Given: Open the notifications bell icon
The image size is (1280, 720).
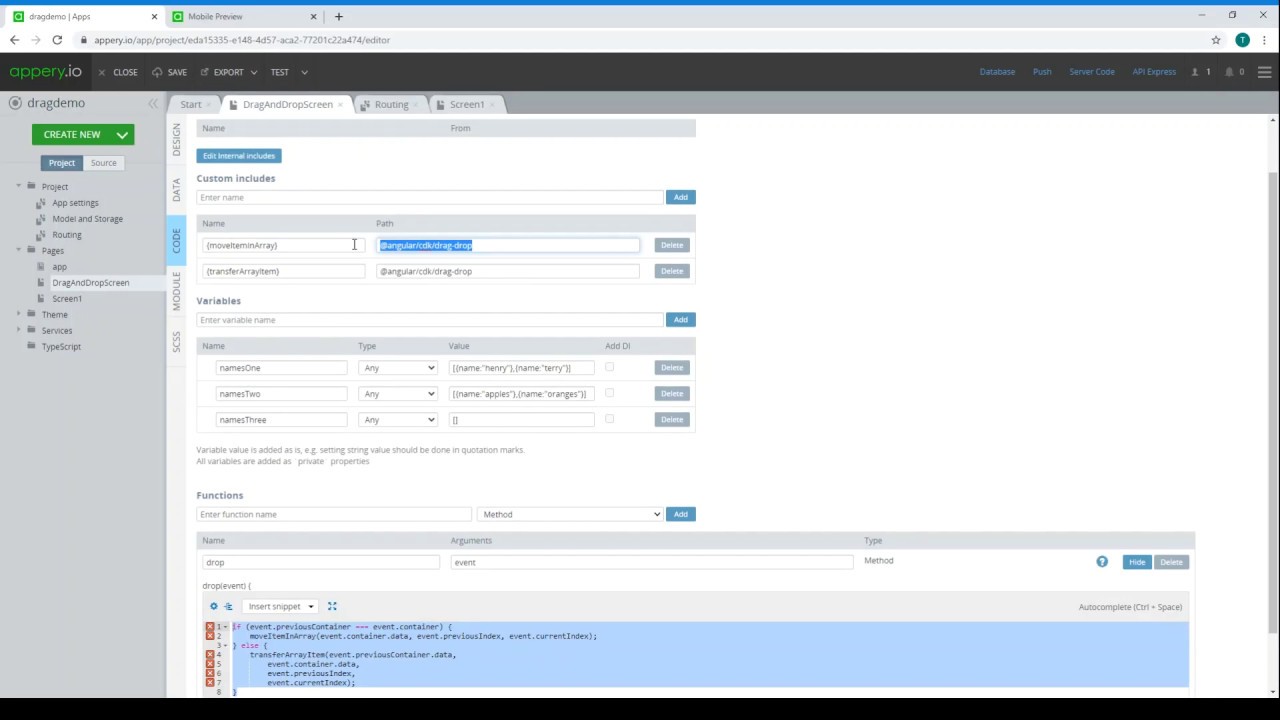Looking at the screenshot, I should pyautogui.click(x=1229, y=72).
